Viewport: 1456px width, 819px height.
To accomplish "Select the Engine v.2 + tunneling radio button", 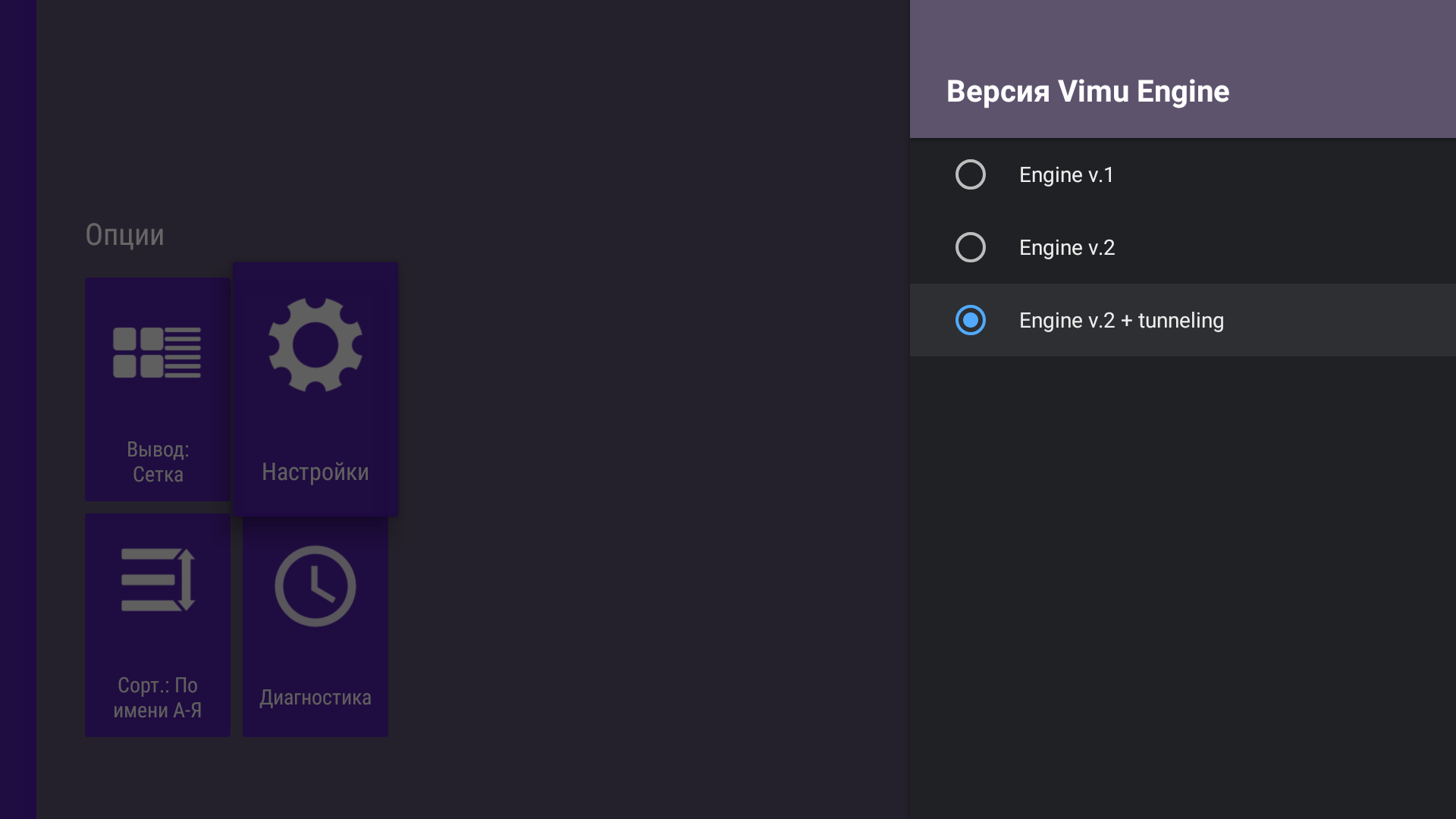I will (970, 320).
